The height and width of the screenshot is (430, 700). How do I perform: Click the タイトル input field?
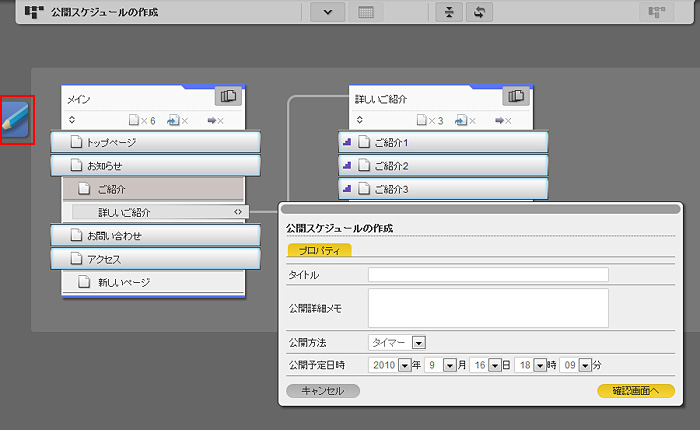[488, 275]
